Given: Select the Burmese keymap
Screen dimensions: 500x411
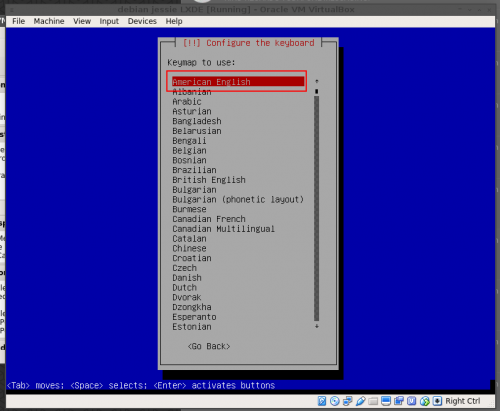Looking at the screenshot, I should (189, 209).
